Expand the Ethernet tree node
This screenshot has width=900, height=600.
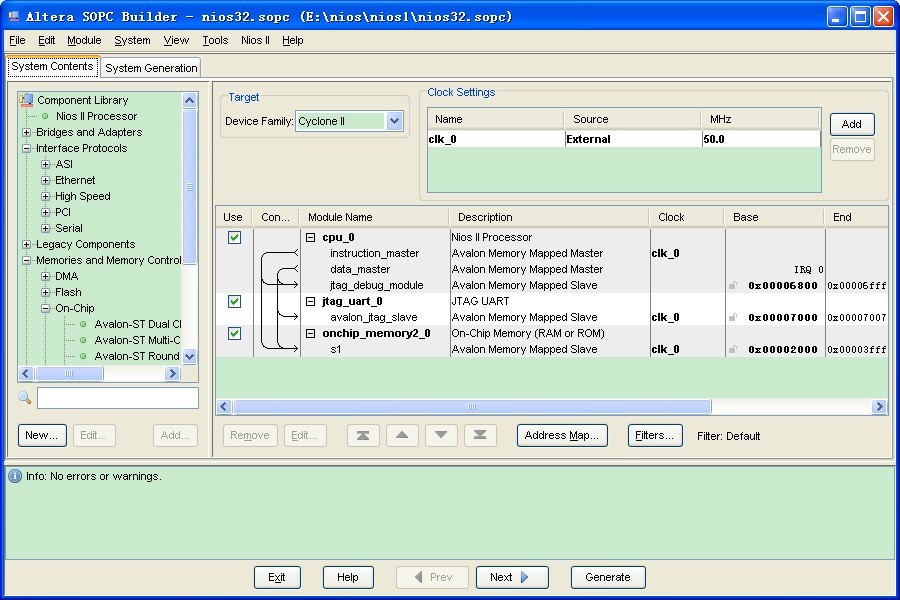[45, 180]
